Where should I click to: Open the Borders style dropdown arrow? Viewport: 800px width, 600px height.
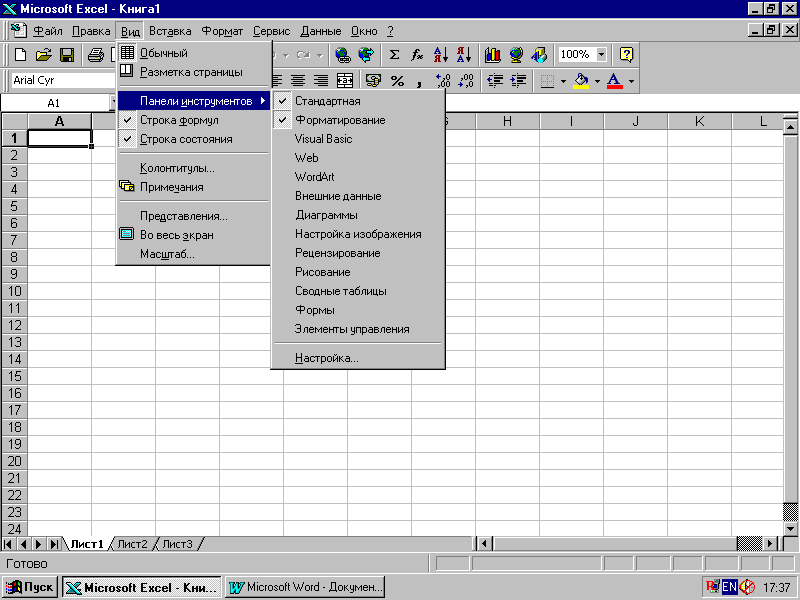point(563,81)
